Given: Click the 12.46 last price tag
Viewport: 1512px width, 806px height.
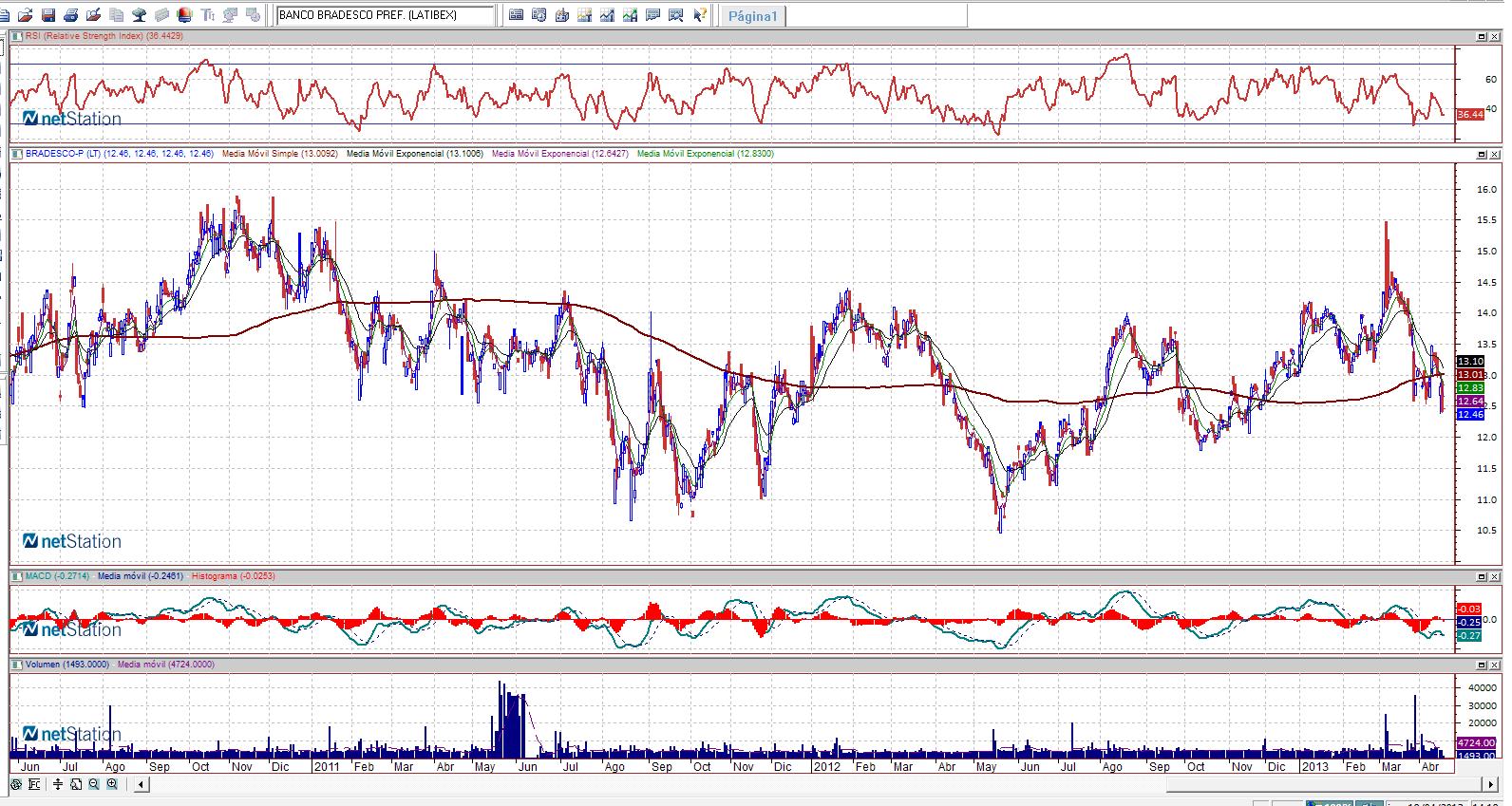Looking at the screenshot, I should 1469,415.
